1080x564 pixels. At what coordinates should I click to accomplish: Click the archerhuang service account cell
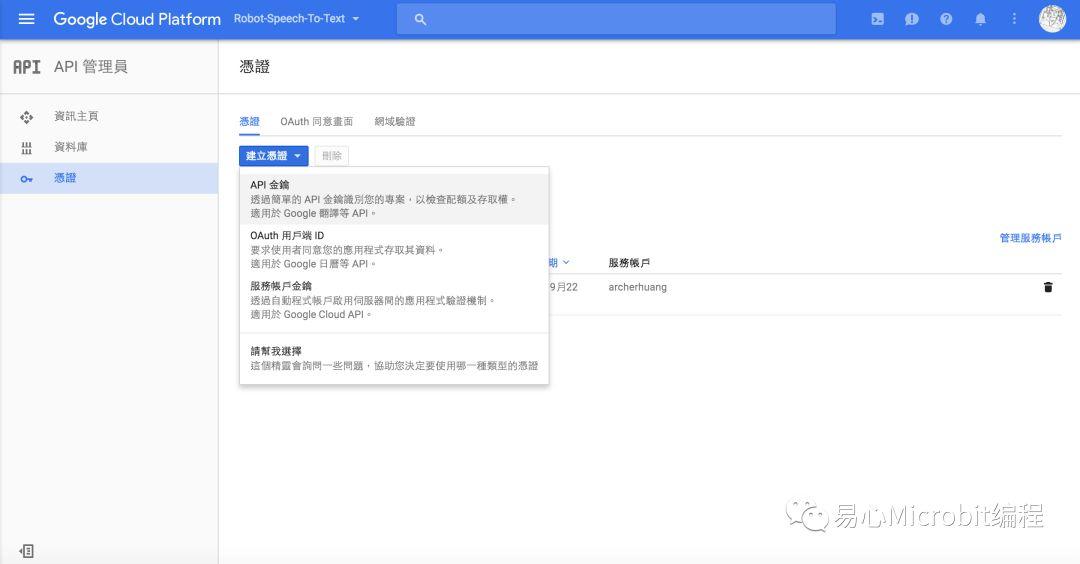(637, 287)
